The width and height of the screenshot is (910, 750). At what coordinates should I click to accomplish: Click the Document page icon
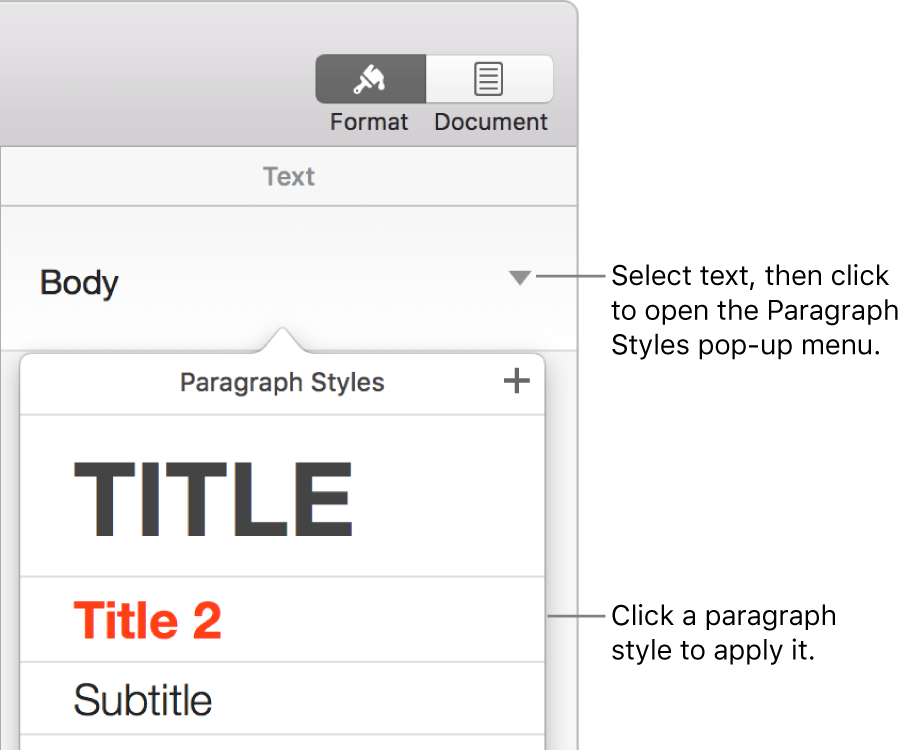(489, 79)
